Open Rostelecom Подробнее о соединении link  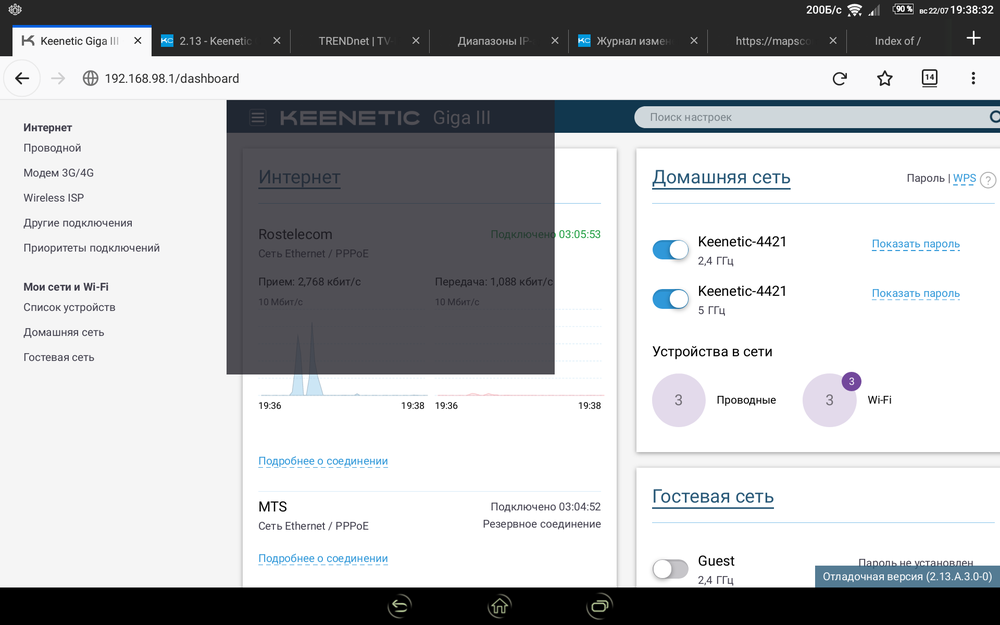pos(323,461)
